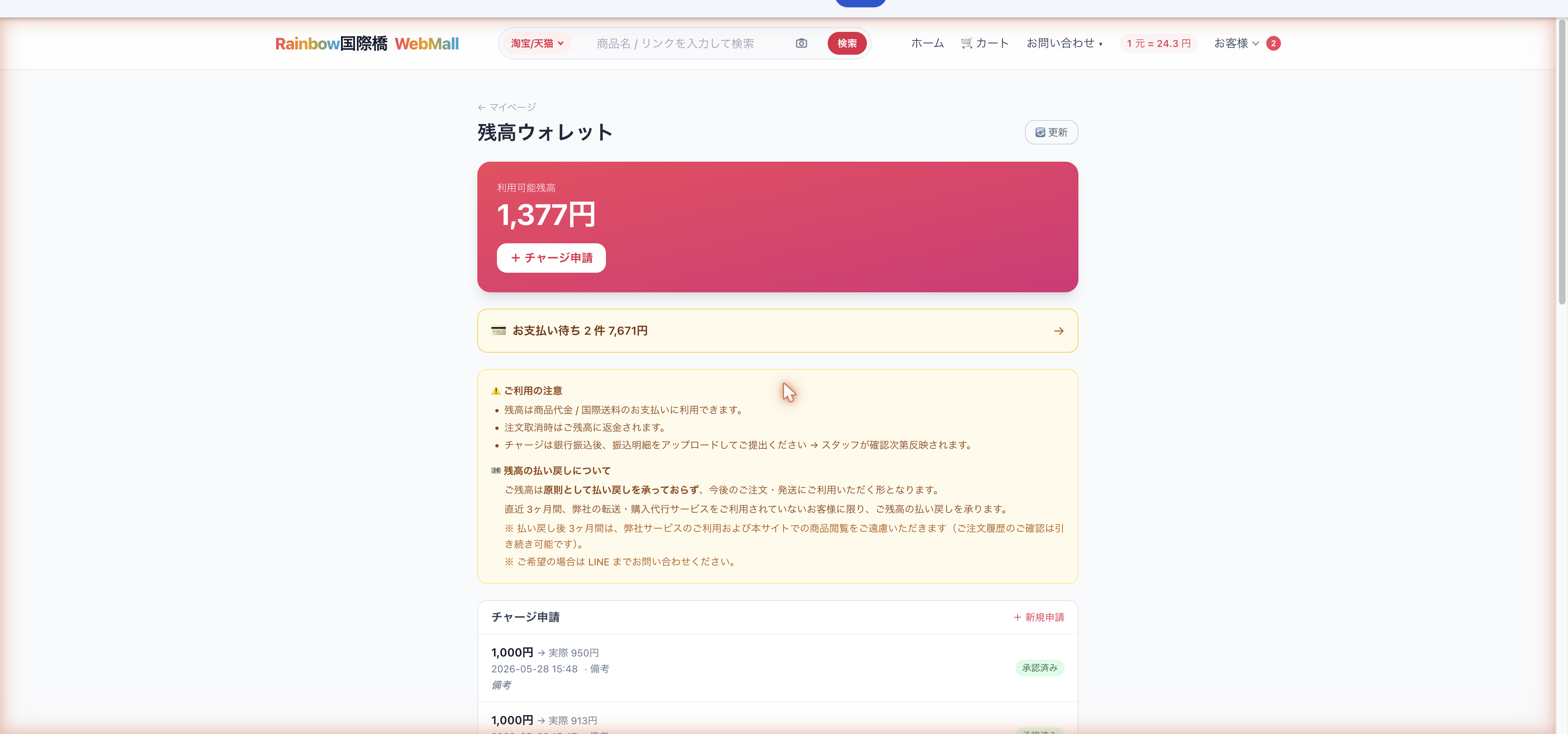Click the 残高ウォレット page heading
Image resolution: width=1568 pixels, height=734 pixels.
(x=546, y=132)
